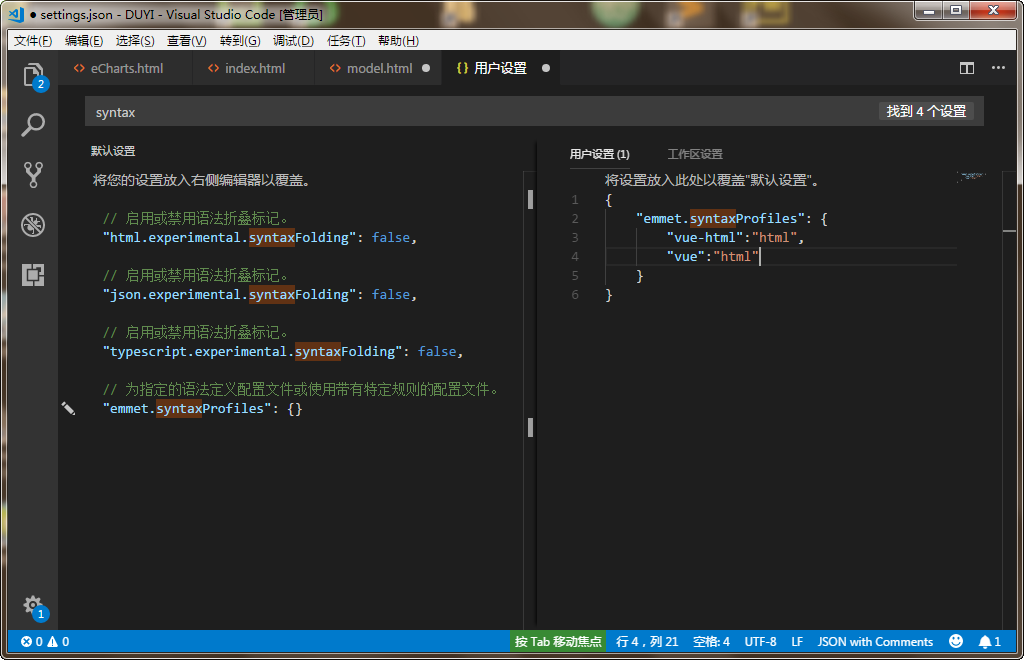Click the 按 Tab 移动焦点 status indicator
1024x660 pixels.
(x=558, y=642)
